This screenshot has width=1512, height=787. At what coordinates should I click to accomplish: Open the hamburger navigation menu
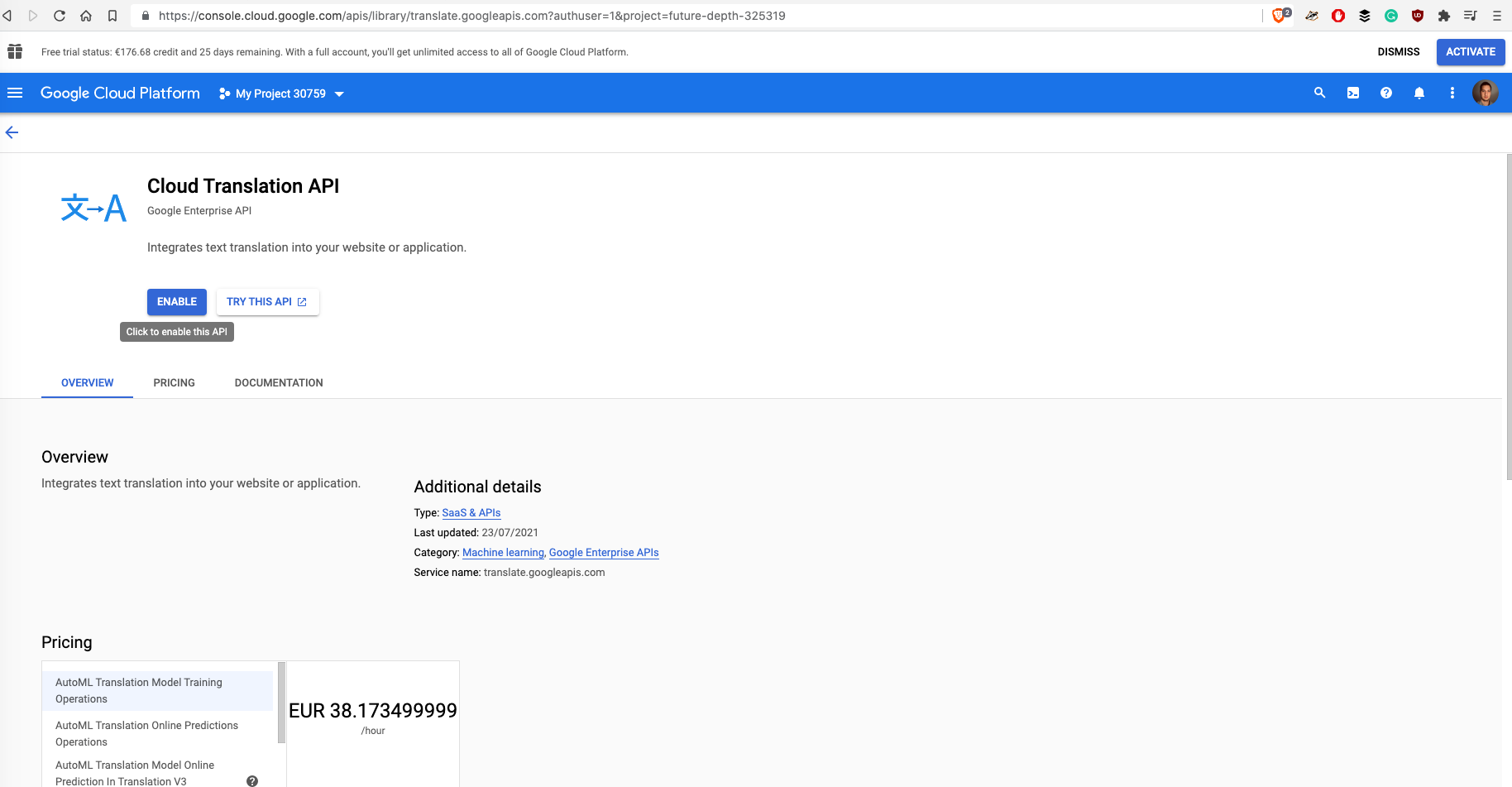pyautogui.click(x=15, y=93)
